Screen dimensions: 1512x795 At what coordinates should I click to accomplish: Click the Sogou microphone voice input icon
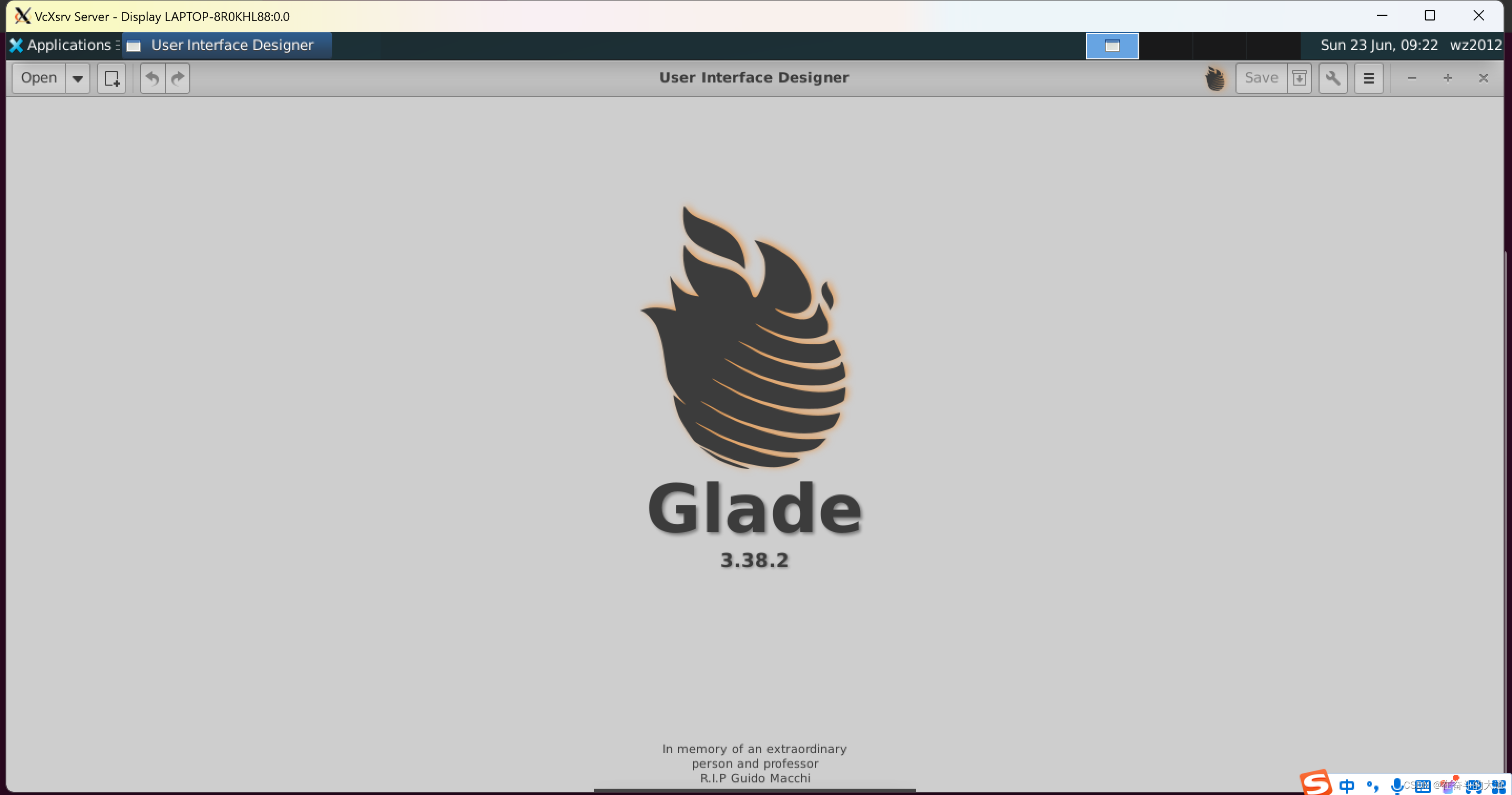(1397, 785)
